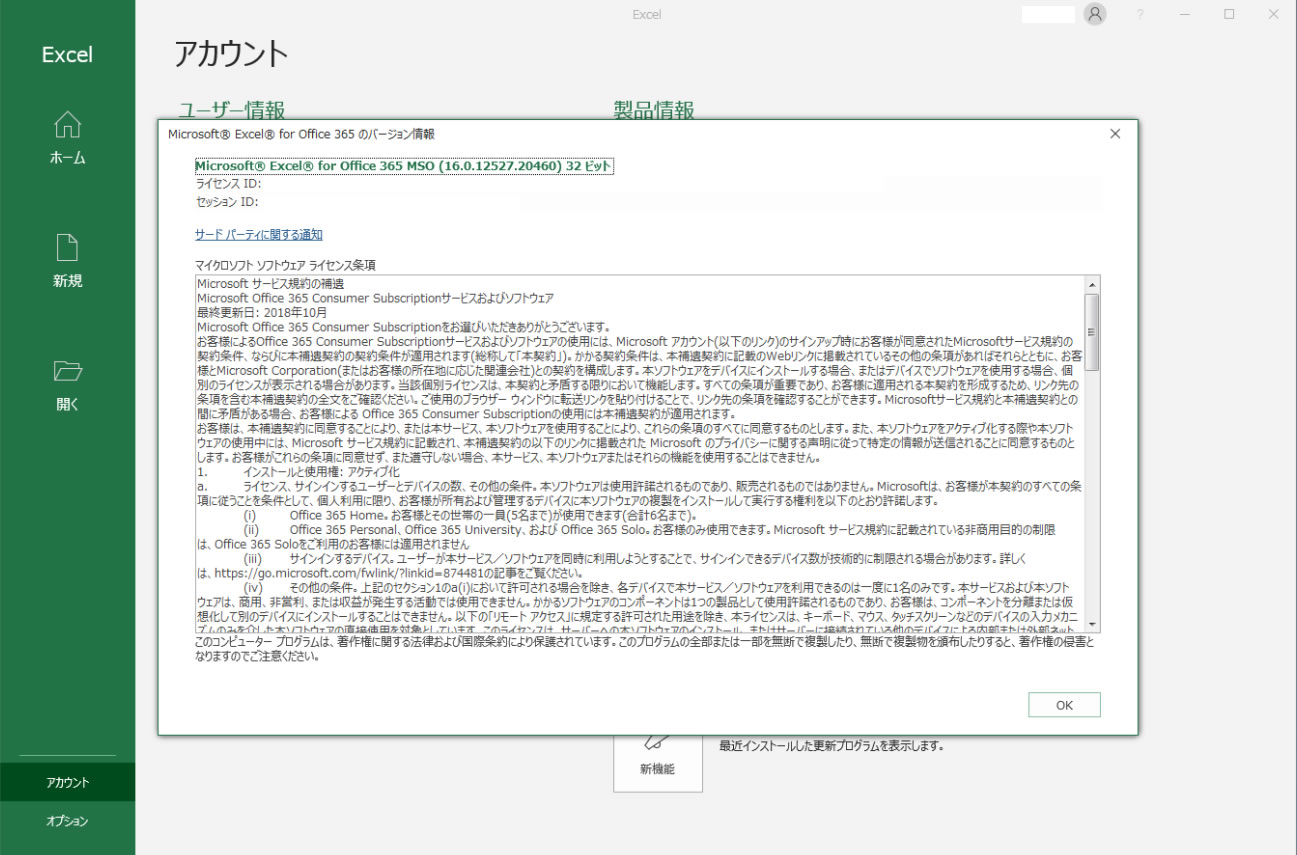This screenshot has height=855, width=1297.
Task: Minimize the Excel window
Action: [x=1184, y=14]
